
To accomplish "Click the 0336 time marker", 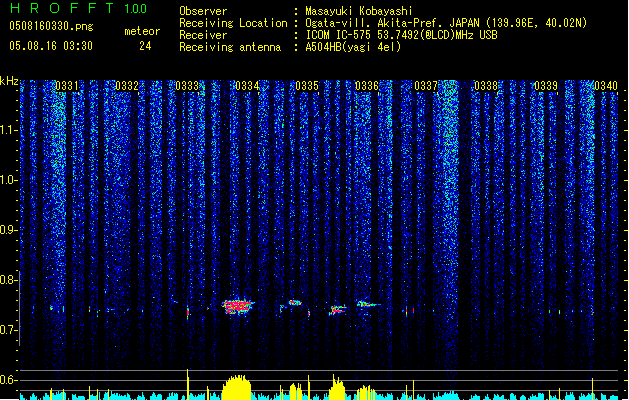I will [x=367, y=86].
